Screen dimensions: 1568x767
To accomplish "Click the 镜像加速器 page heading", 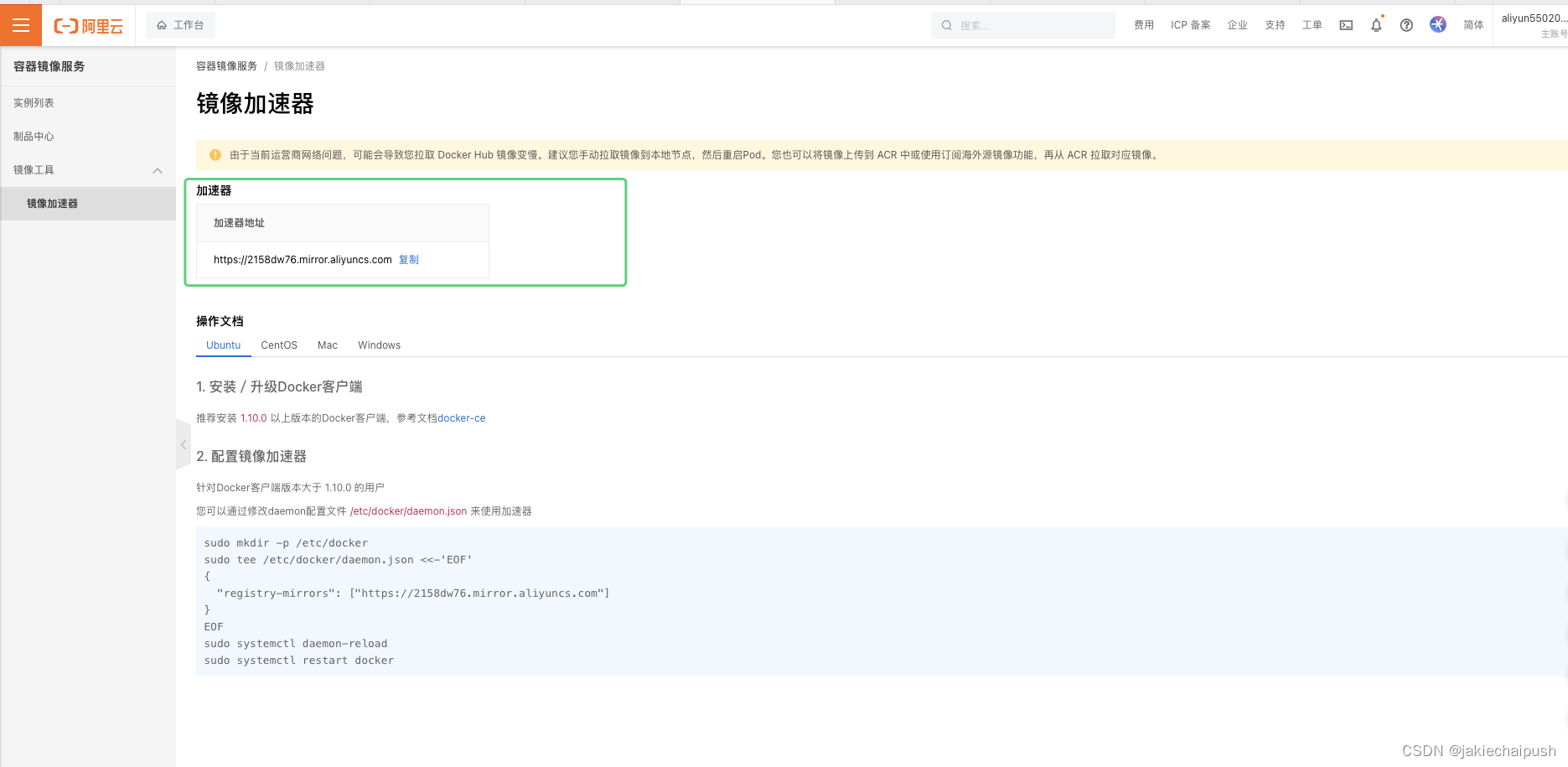I will [255, 103].
